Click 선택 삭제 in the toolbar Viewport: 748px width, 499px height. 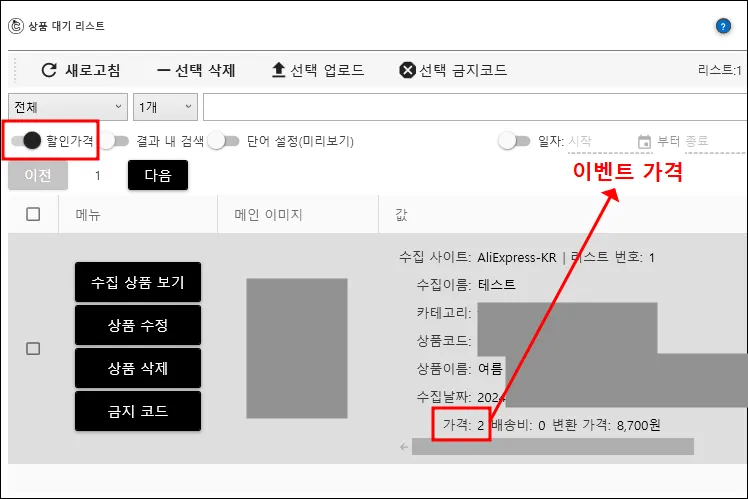pyautogui.click(x=196, y=70)
